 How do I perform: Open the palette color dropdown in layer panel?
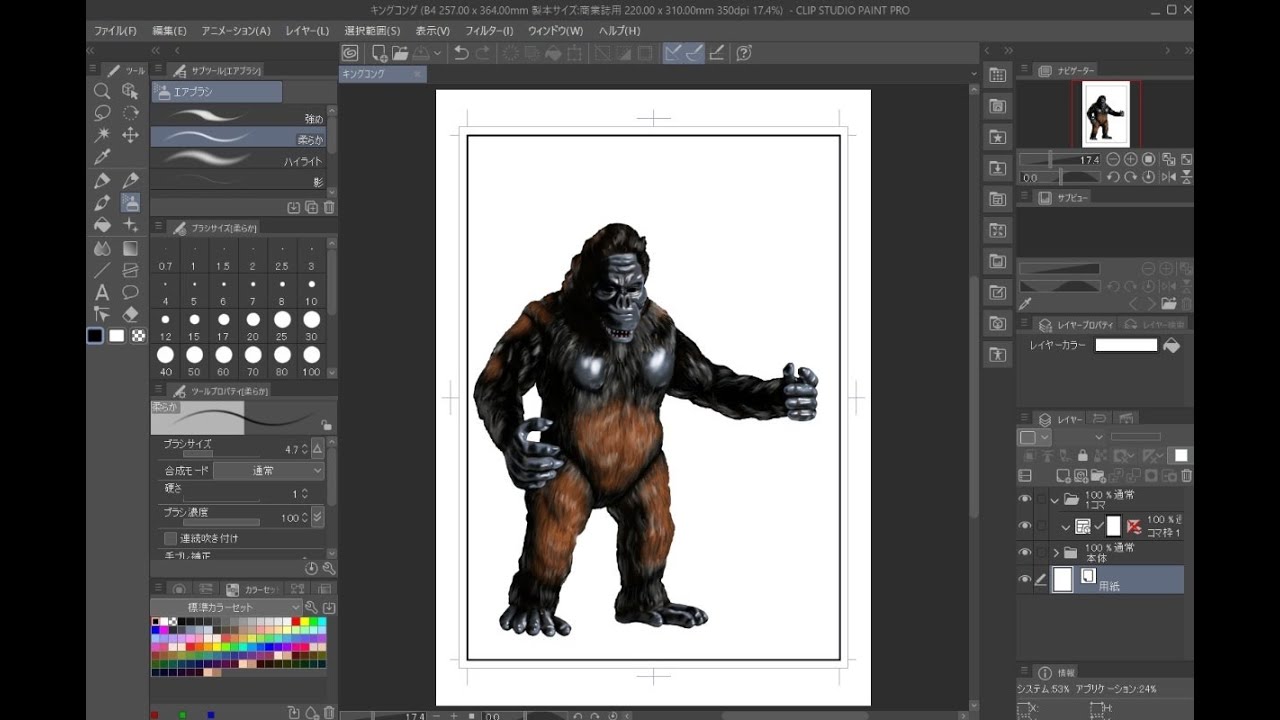(x=1035, y=437)
